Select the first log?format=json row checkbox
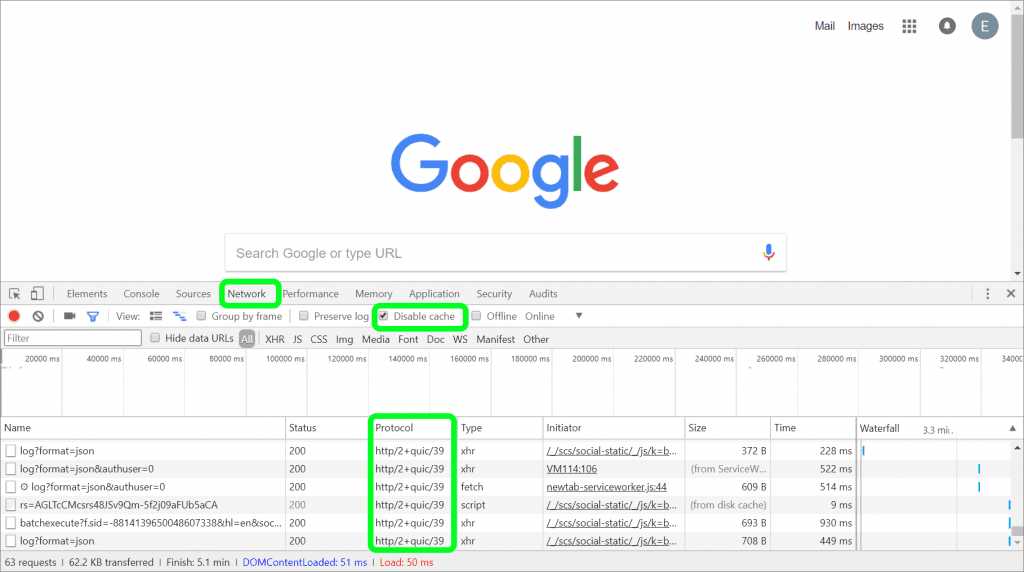 click(10, 451)
